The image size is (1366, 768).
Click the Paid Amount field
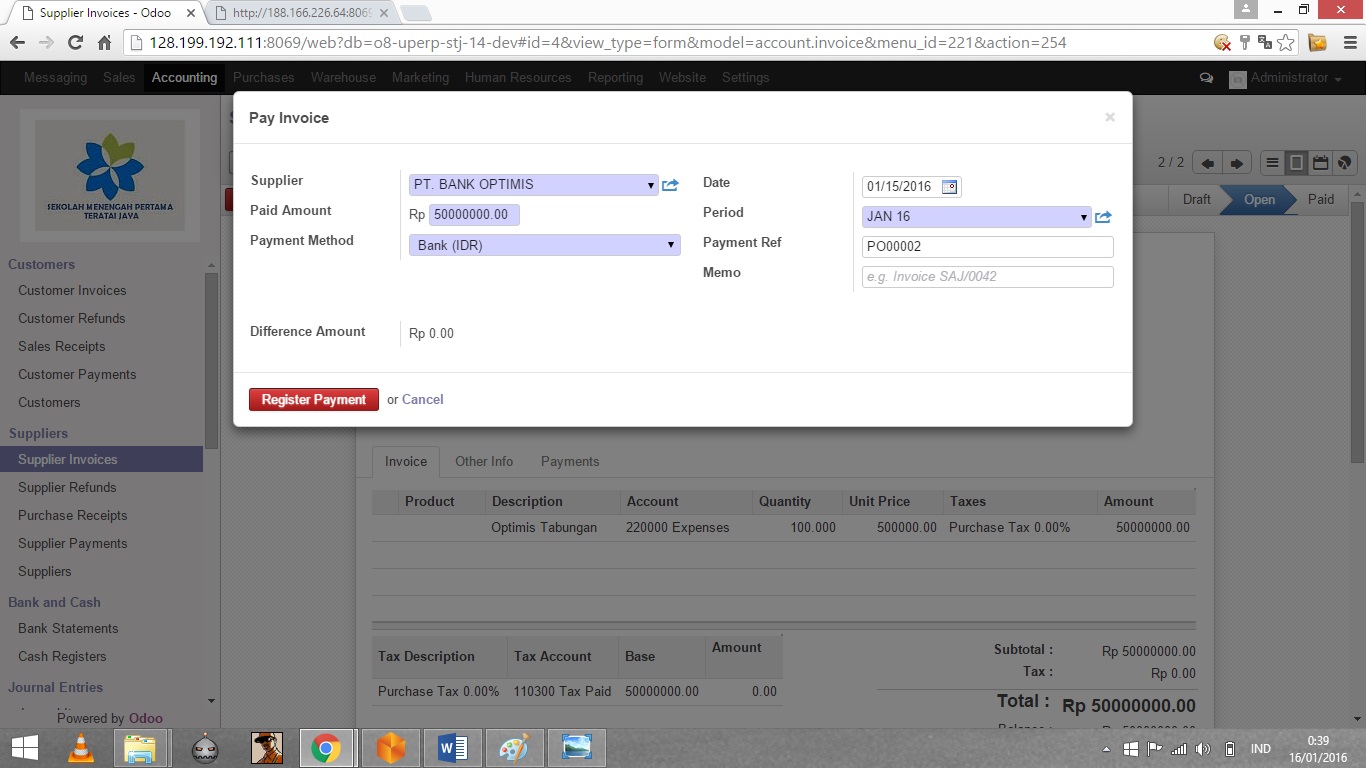click(x=474, y=215)
